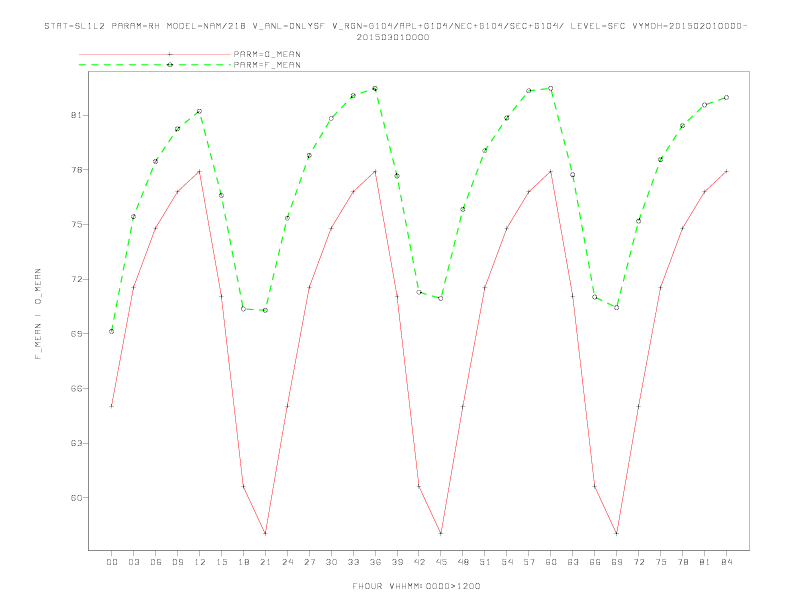Click the x-axis tick label 72
792x612 pixels.
[639, 562]
